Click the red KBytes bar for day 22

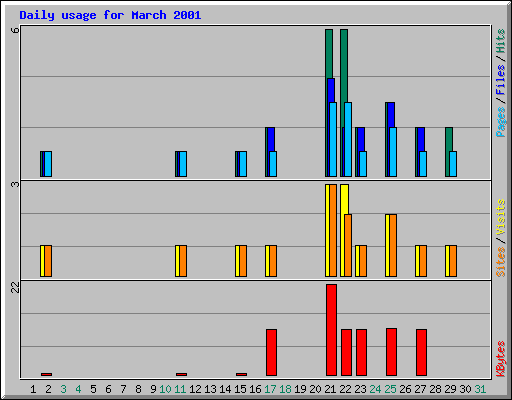[x=346, y=353]
